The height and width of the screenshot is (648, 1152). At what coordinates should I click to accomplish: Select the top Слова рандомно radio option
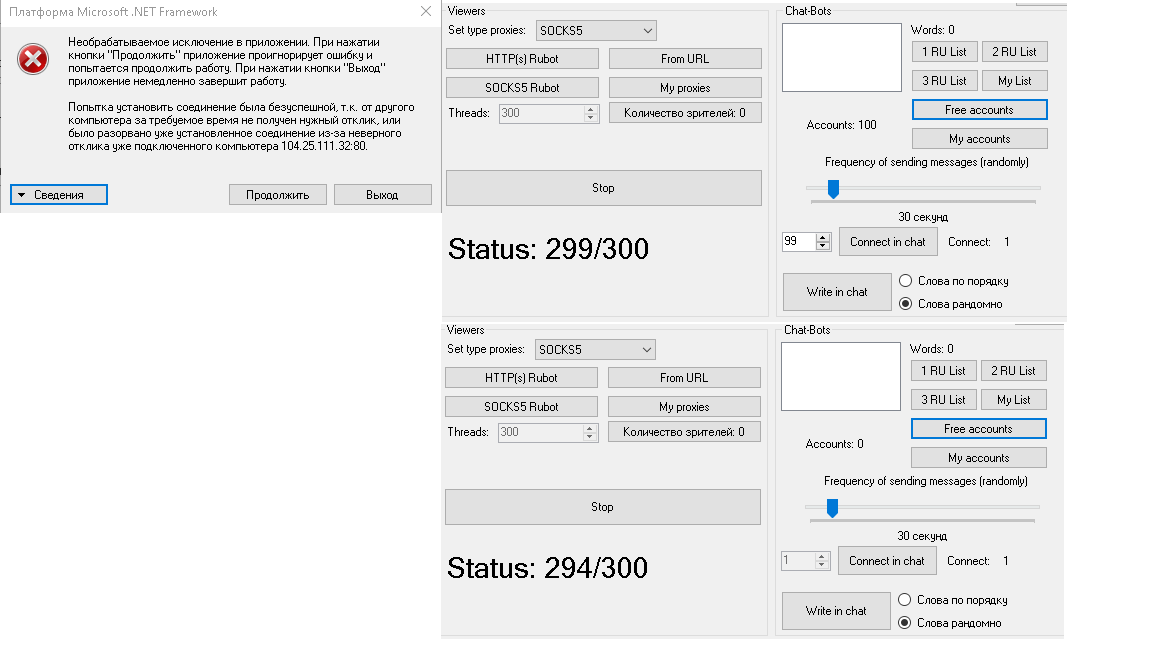click(906, 304)
